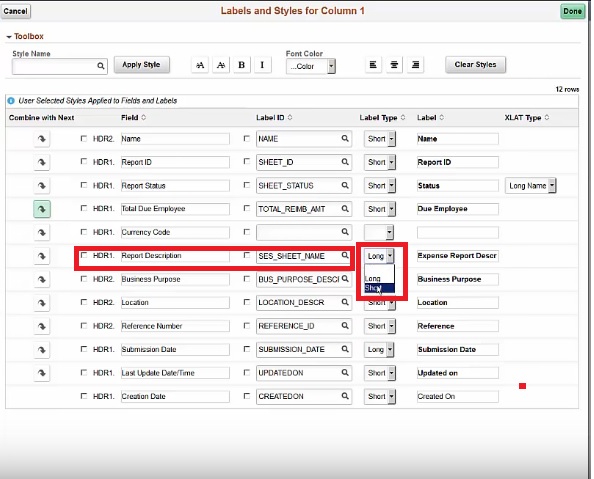This screenshot has width=594, height=479.
Task: Toggle bold formatting in the Toolbox
Action: click(x=241, y=65)
